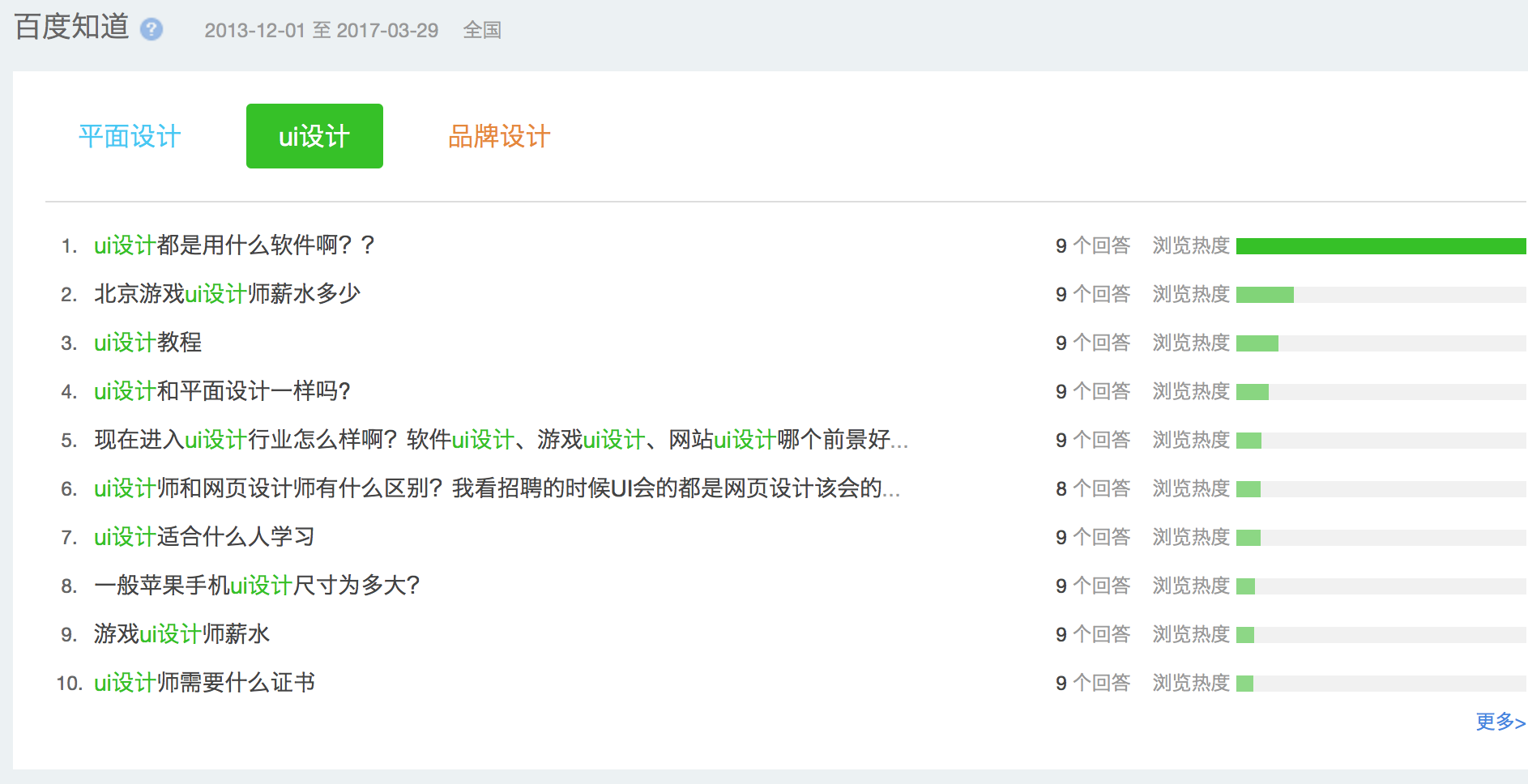This screenshot has height=784, width=1528.
Task: Click the help question mark icon
Action: tap(152, 30)
